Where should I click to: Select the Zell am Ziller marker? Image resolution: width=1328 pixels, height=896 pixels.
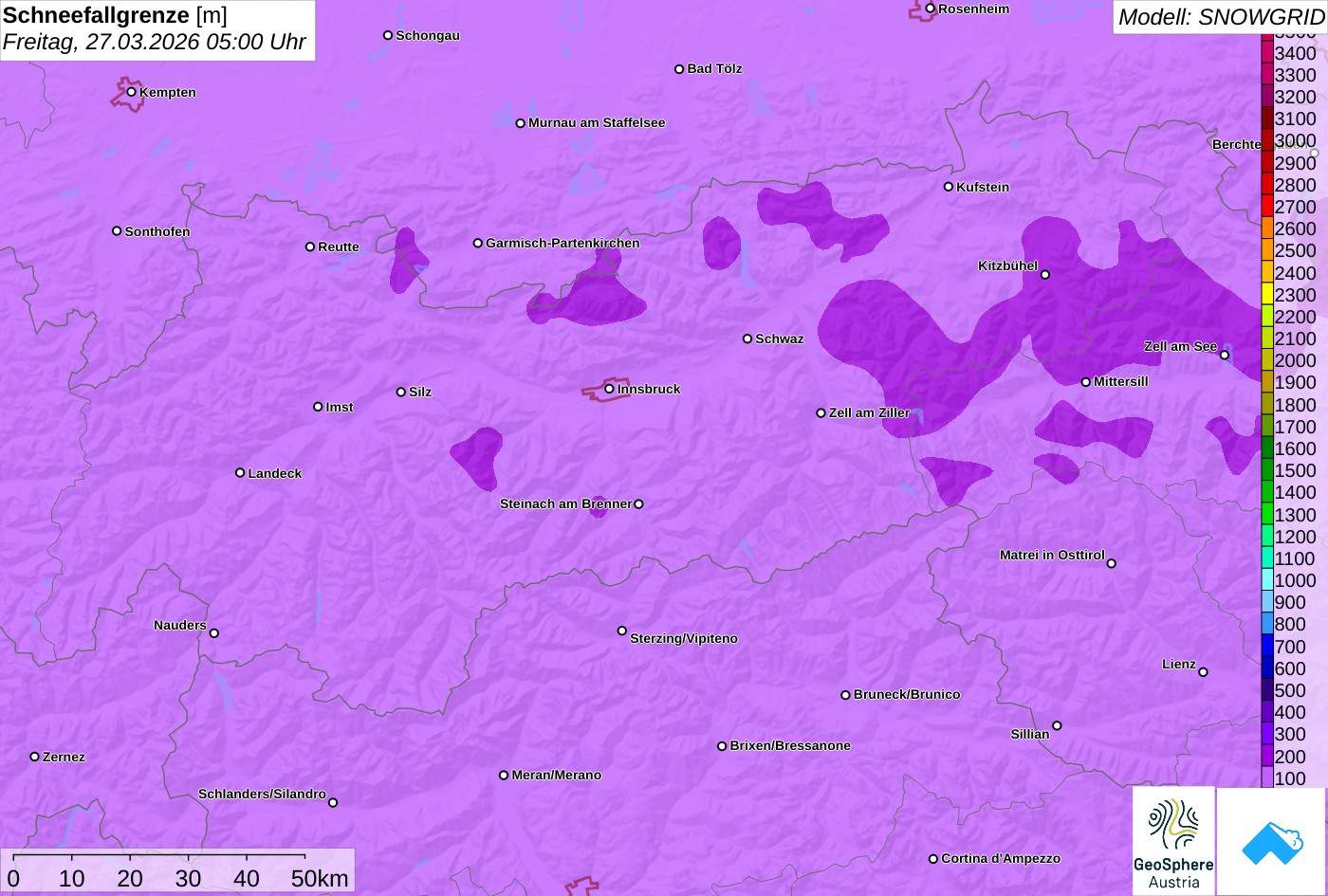821,413
